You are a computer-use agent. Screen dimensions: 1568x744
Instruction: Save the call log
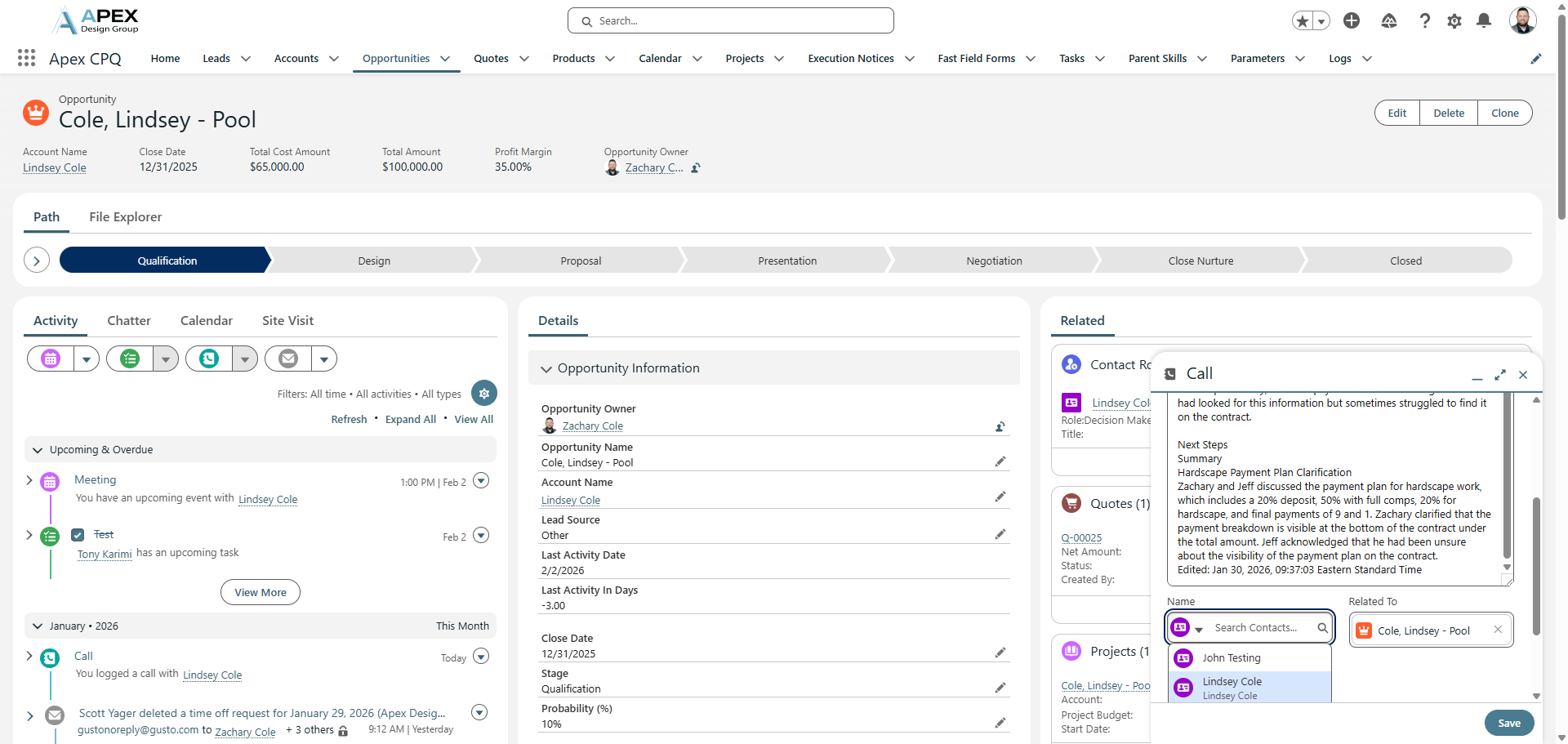tap(1508, 723)
